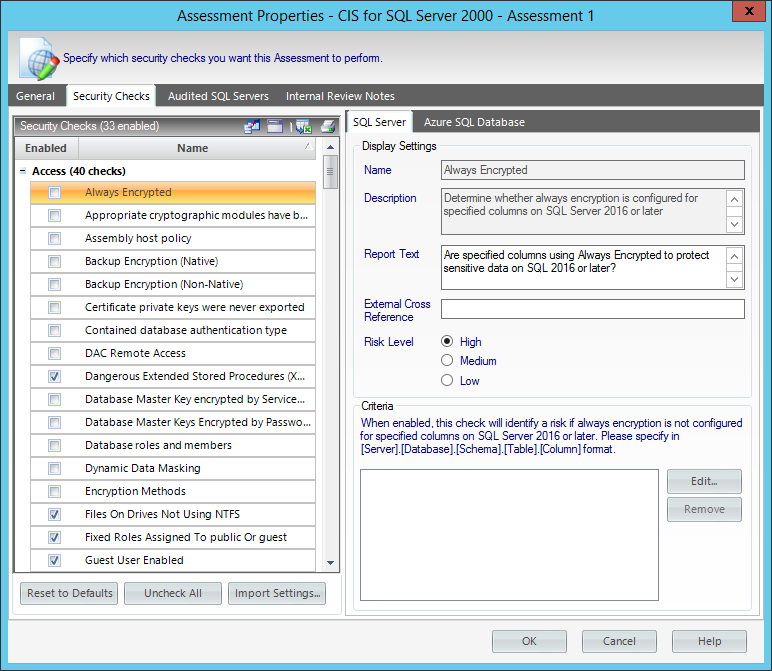This screenshot has height=671, width=772.
Task: Click the globe and pencil assessment icon
Action: click(x=38, y=59)
